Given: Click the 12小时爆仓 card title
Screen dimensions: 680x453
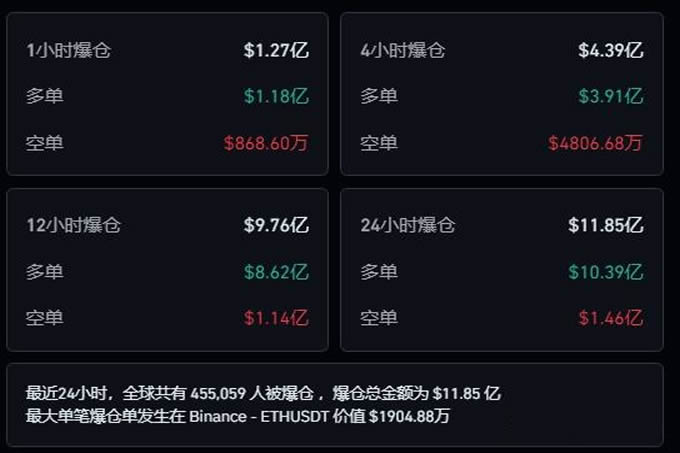Looking at the screenshot, I should click(x=73, y=225).
